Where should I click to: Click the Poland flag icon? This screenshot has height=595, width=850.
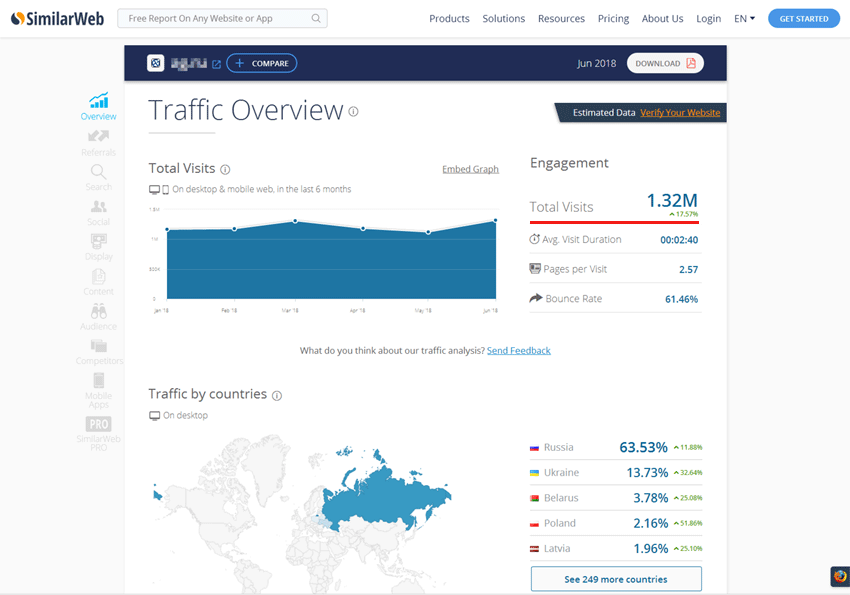pyautogui.click(x=534, y=523)
